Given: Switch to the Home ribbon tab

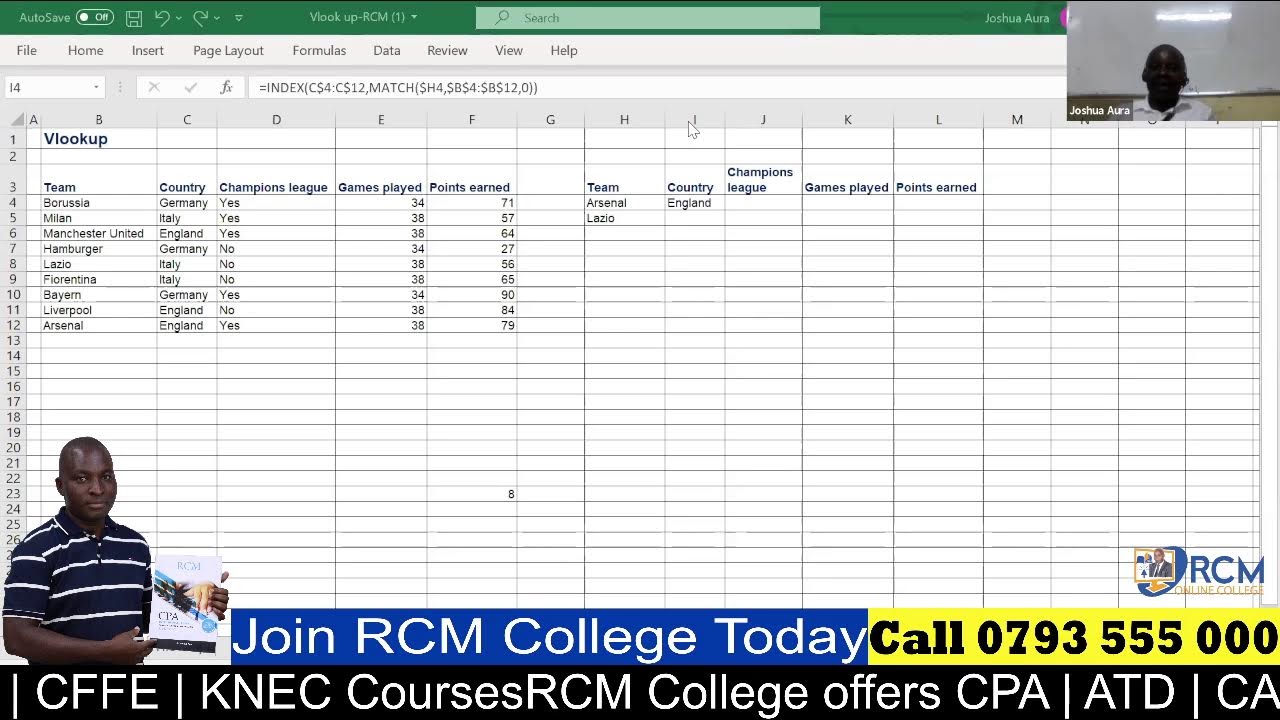Looking at the screenshot, I should click(85, 50).
